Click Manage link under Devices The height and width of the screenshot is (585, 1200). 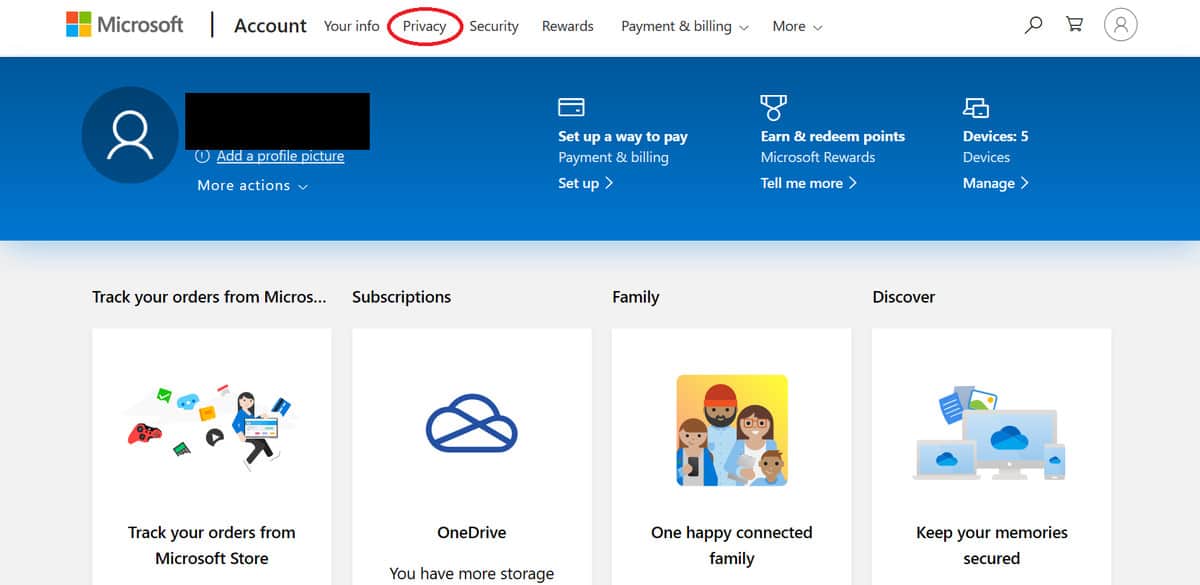tap(995, 183)
